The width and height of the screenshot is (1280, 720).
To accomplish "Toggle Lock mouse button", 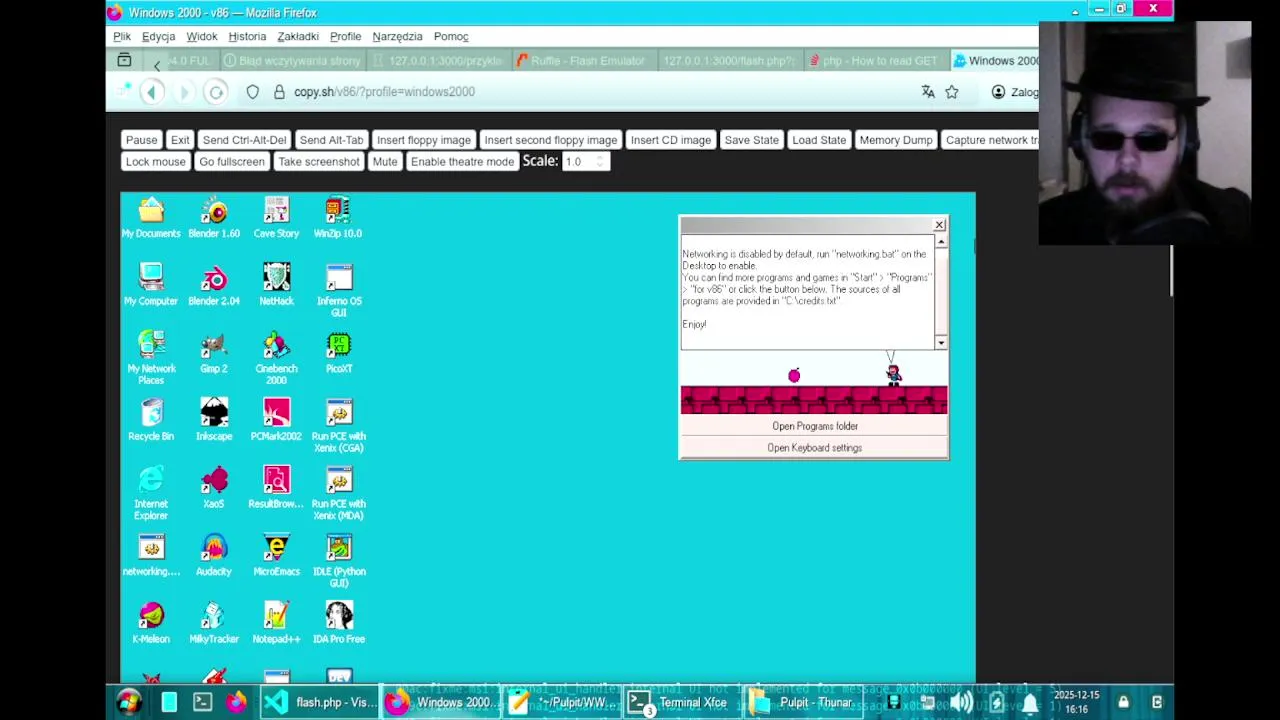I will (x=155, y=162).
